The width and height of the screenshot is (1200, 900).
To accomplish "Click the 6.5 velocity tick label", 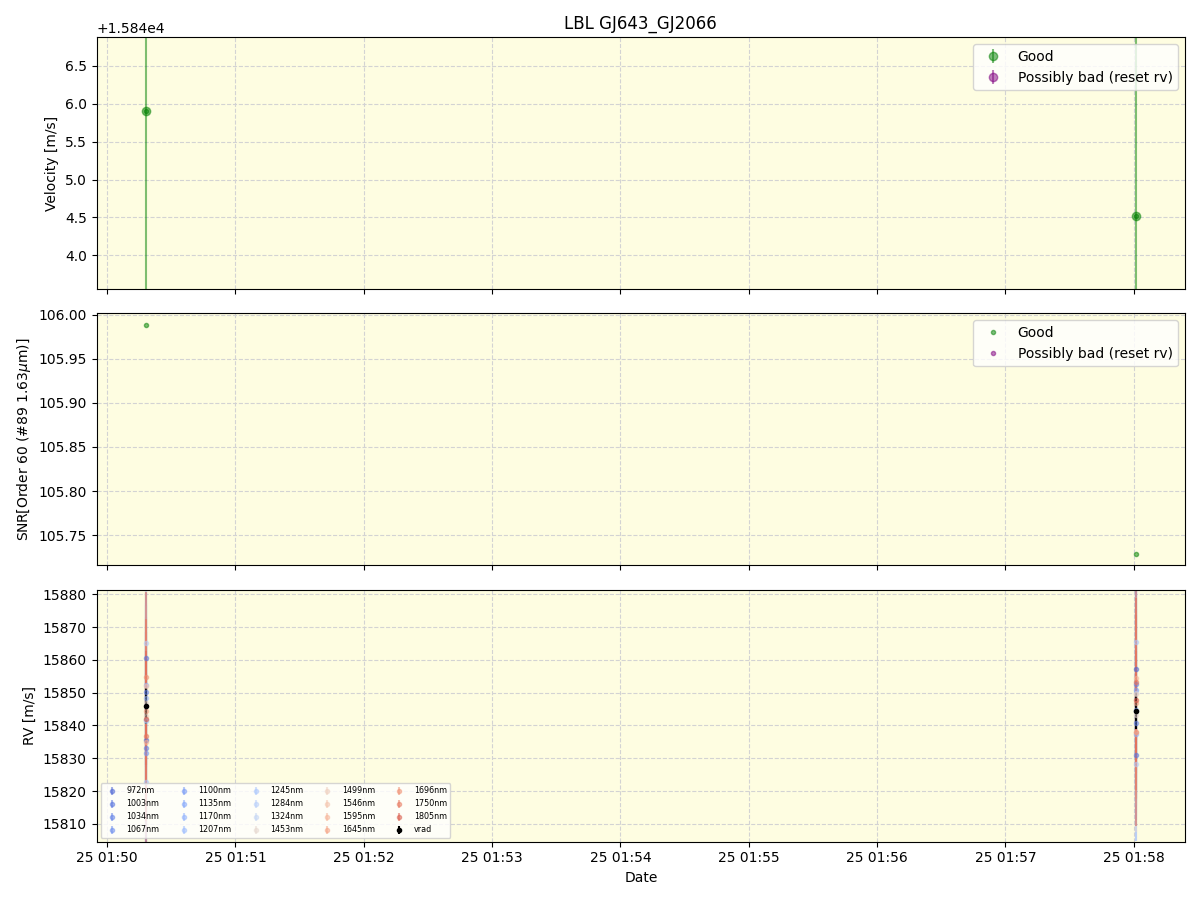I will pyautogui.click(x=78, y=66).
